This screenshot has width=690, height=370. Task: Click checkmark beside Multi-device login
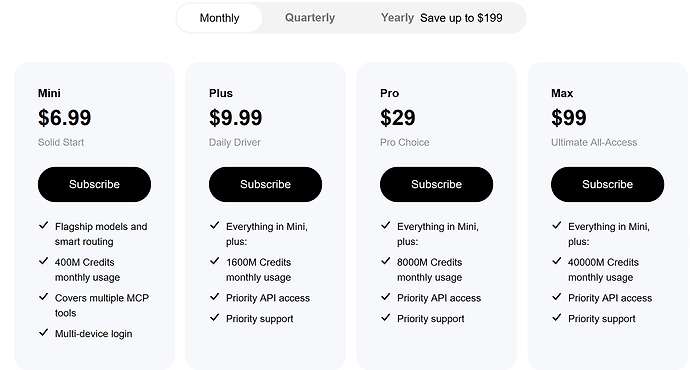pyautogui.click(x=44, y=333)
